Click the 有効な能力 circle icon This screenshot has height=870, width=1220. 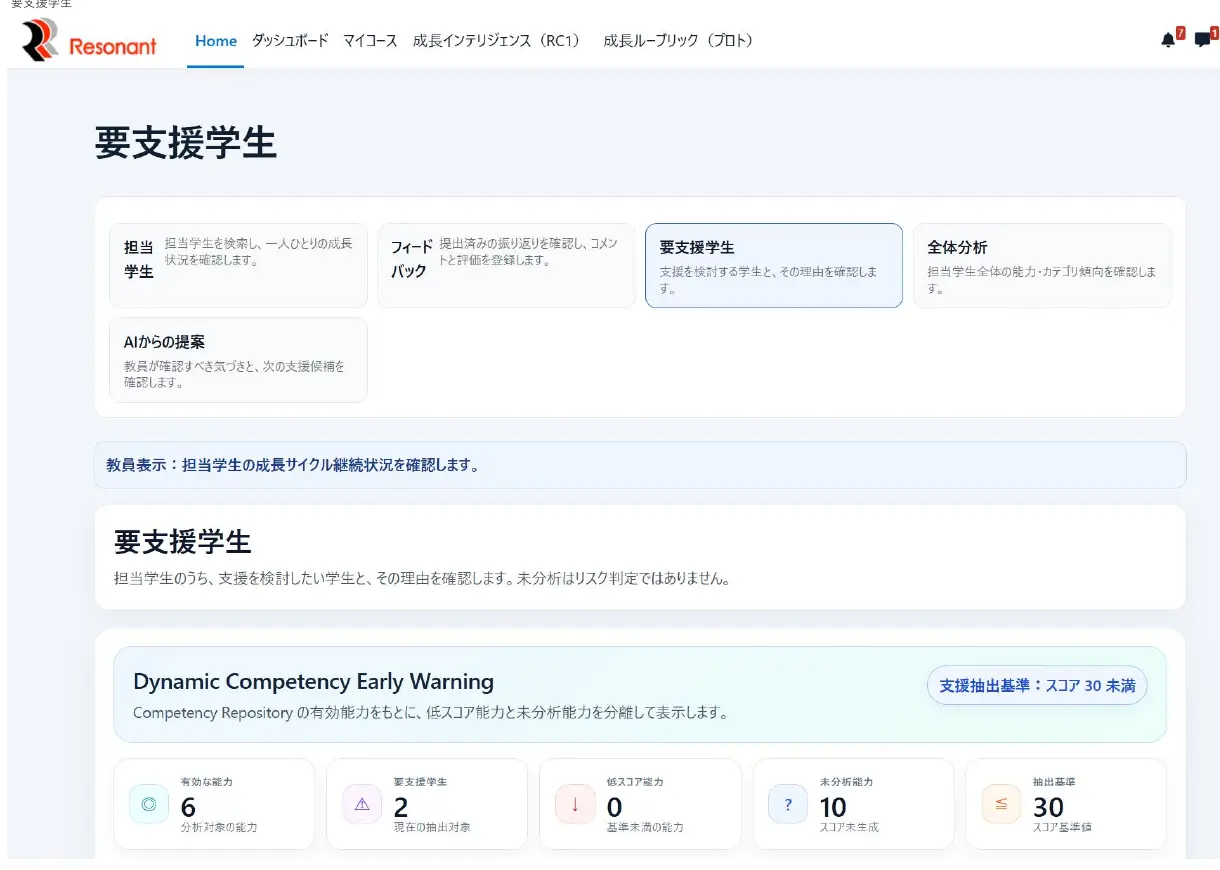click(x=149, y=804)
